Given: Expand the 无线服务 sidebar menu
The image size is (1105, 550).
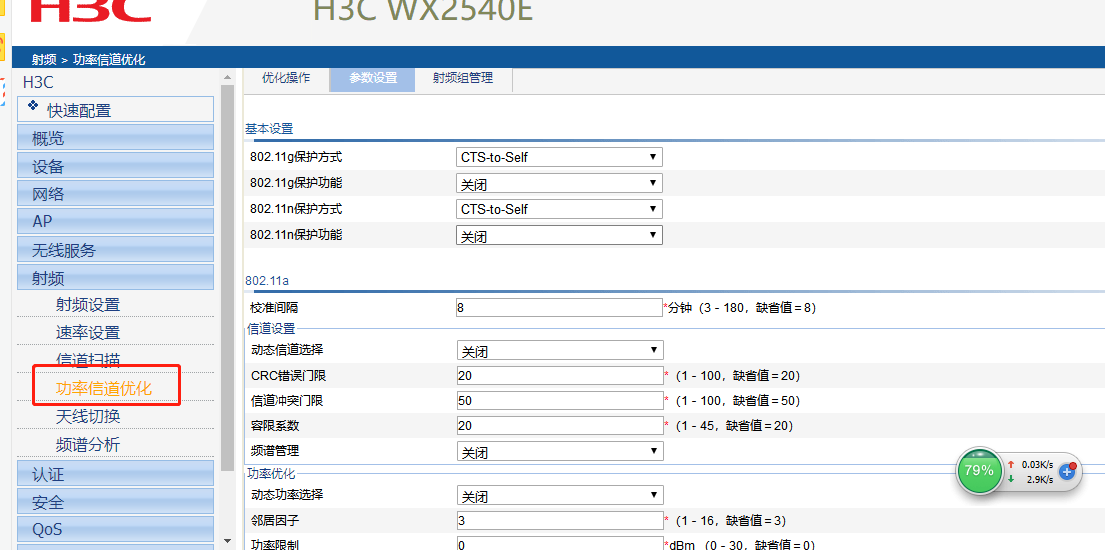Looking at the screenshot, I should [x=116, y=250].
